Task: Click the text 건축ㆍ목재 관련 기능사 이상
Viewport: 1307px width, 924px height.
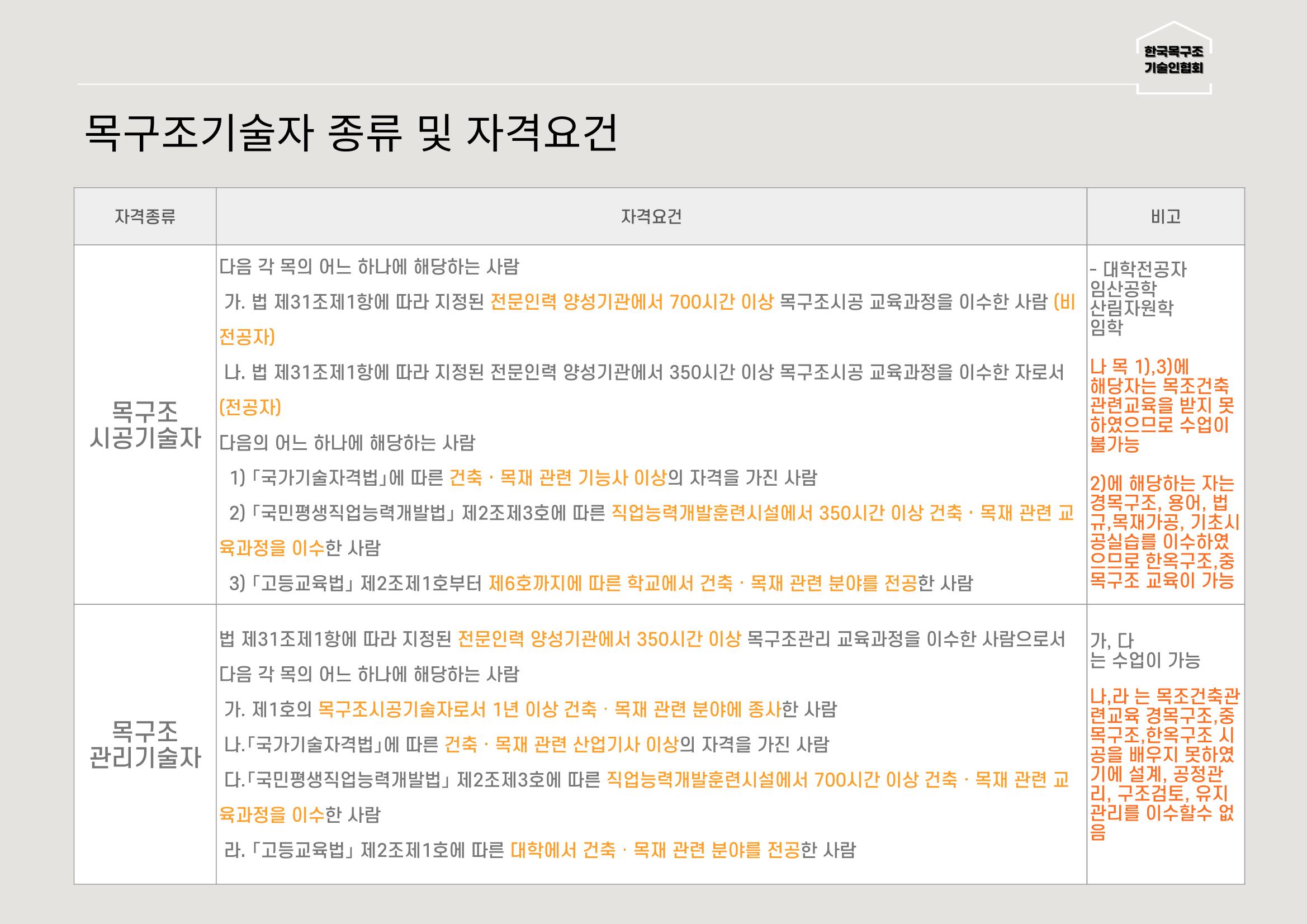Action: tap(557, 478)
